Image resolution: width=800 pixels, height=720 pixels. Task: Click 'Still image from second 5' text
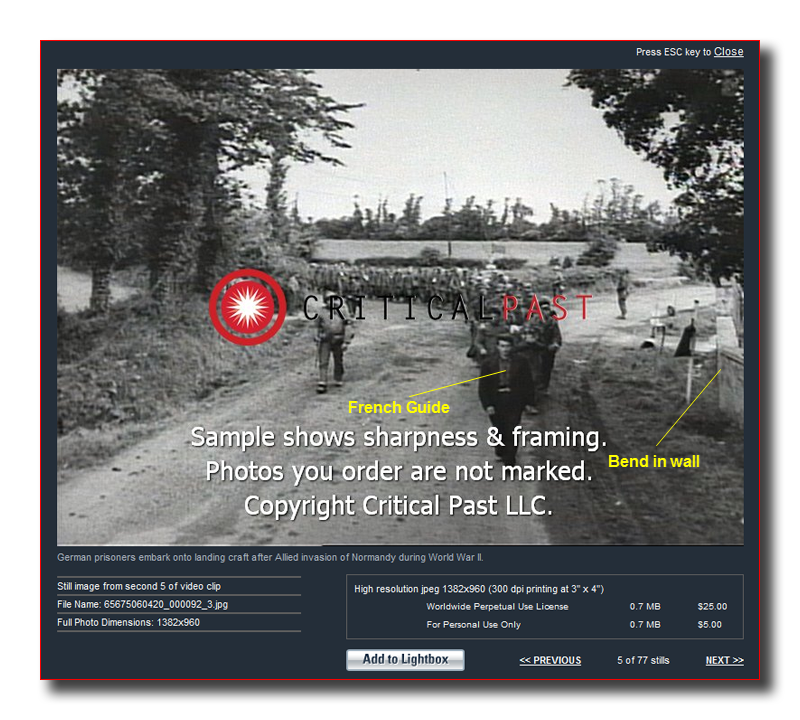[139, 586]
